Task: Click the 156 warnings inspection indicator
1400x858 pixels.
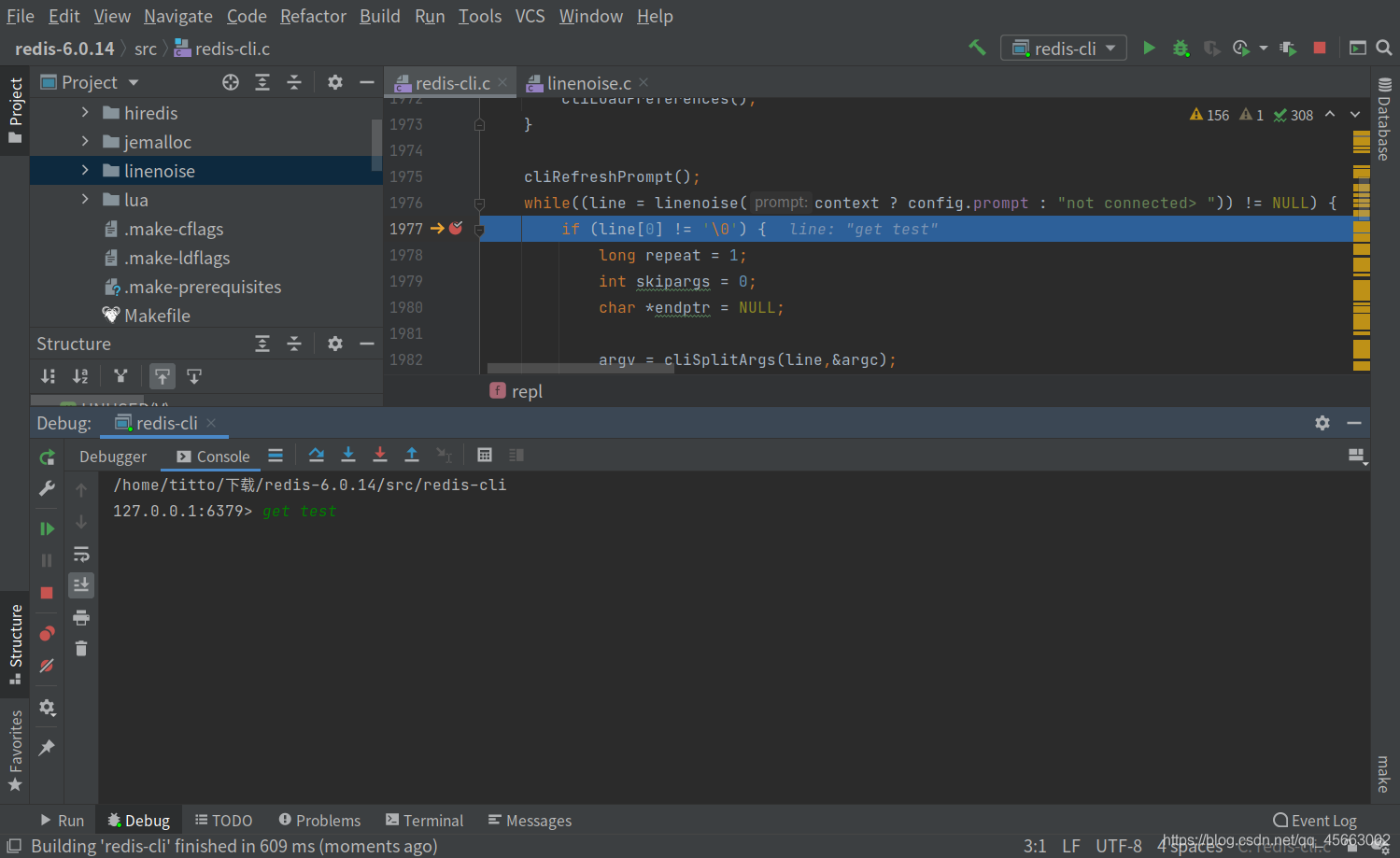Action: pos(1209,115)
